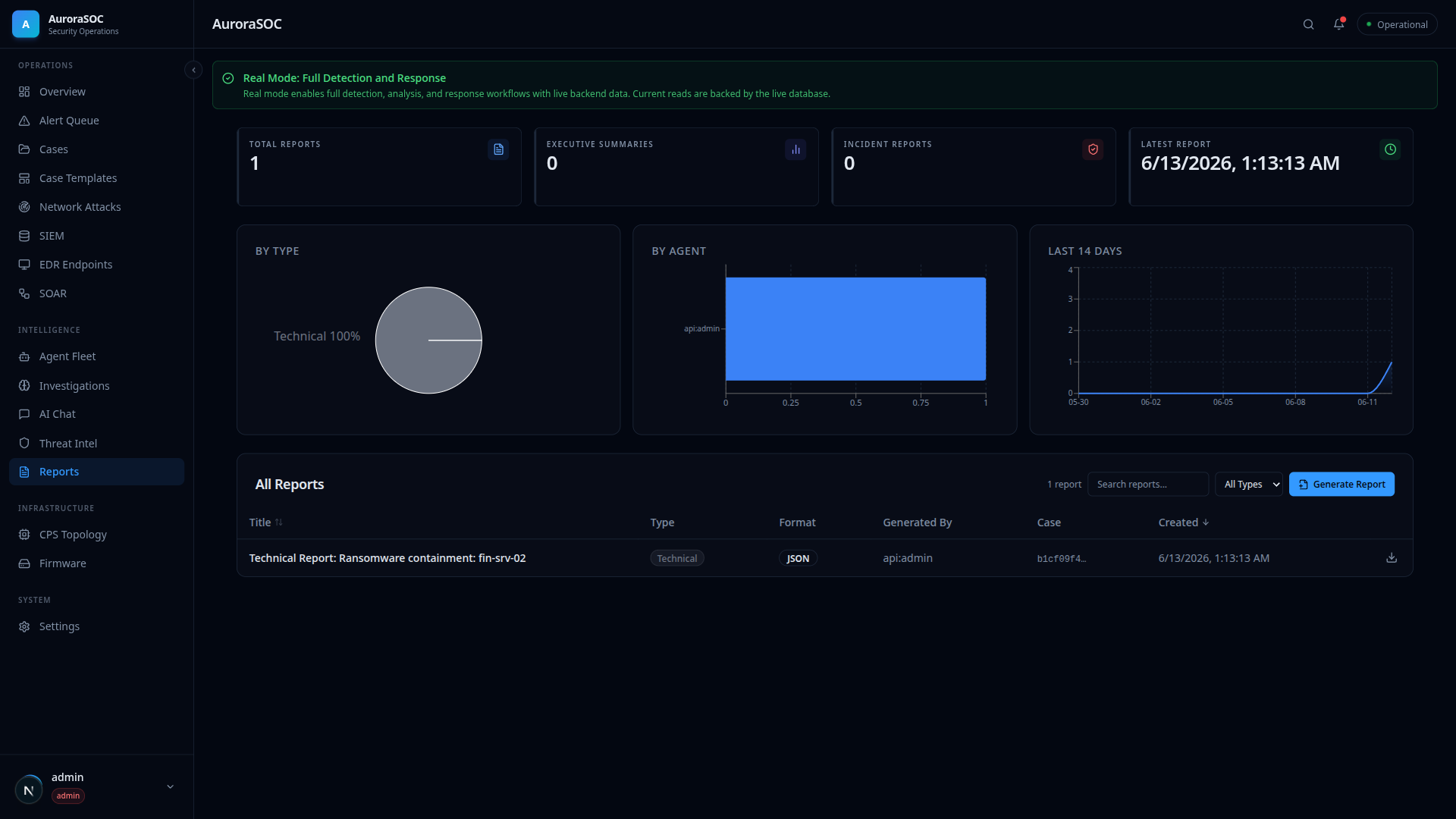This screenshot has width=1456, height=819.
Task: Click the Firmware icon
Action: 24,563
